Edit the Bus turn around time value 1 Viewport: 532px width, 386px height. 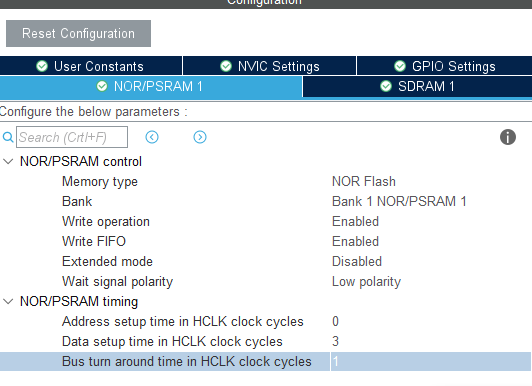(x=431, y=362)
